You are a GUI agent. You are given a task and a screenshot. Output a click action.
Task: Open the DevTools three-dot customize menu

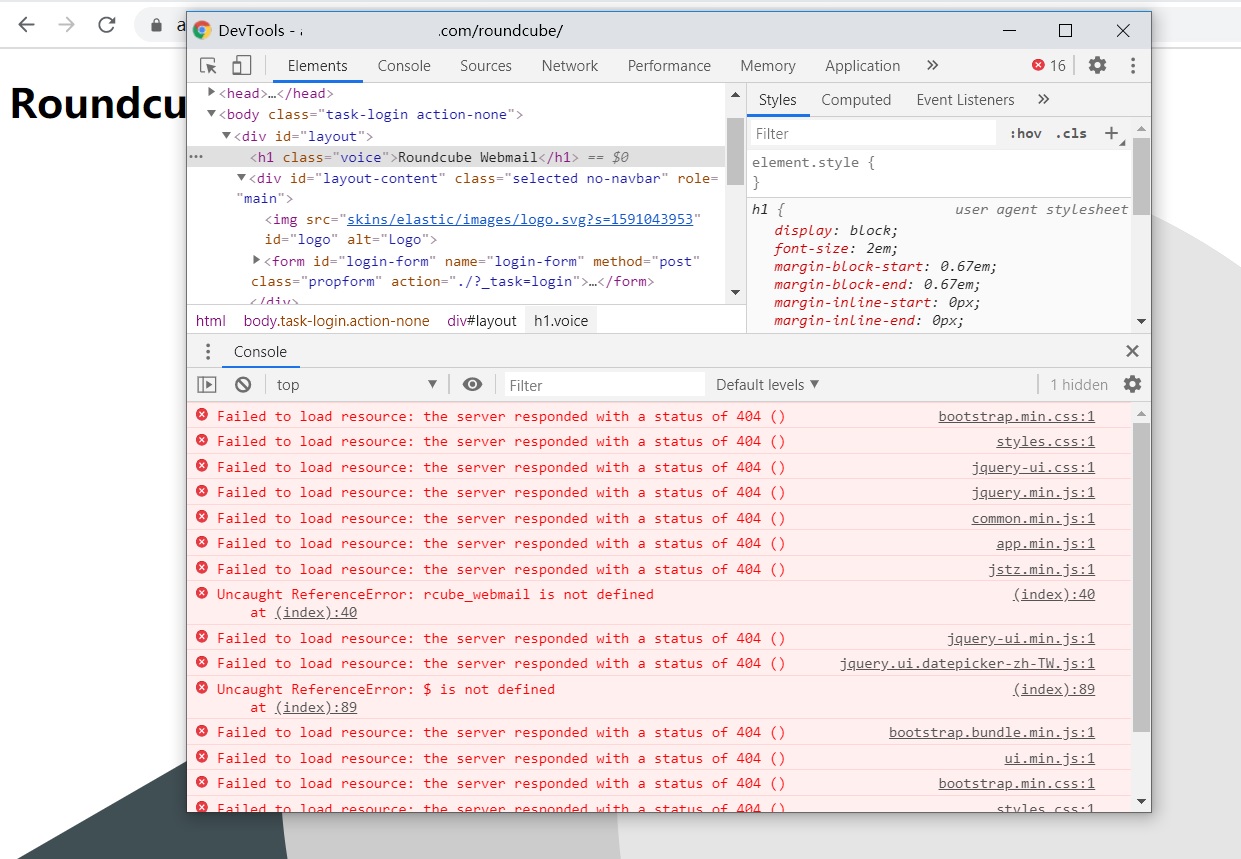[1132, 65]
